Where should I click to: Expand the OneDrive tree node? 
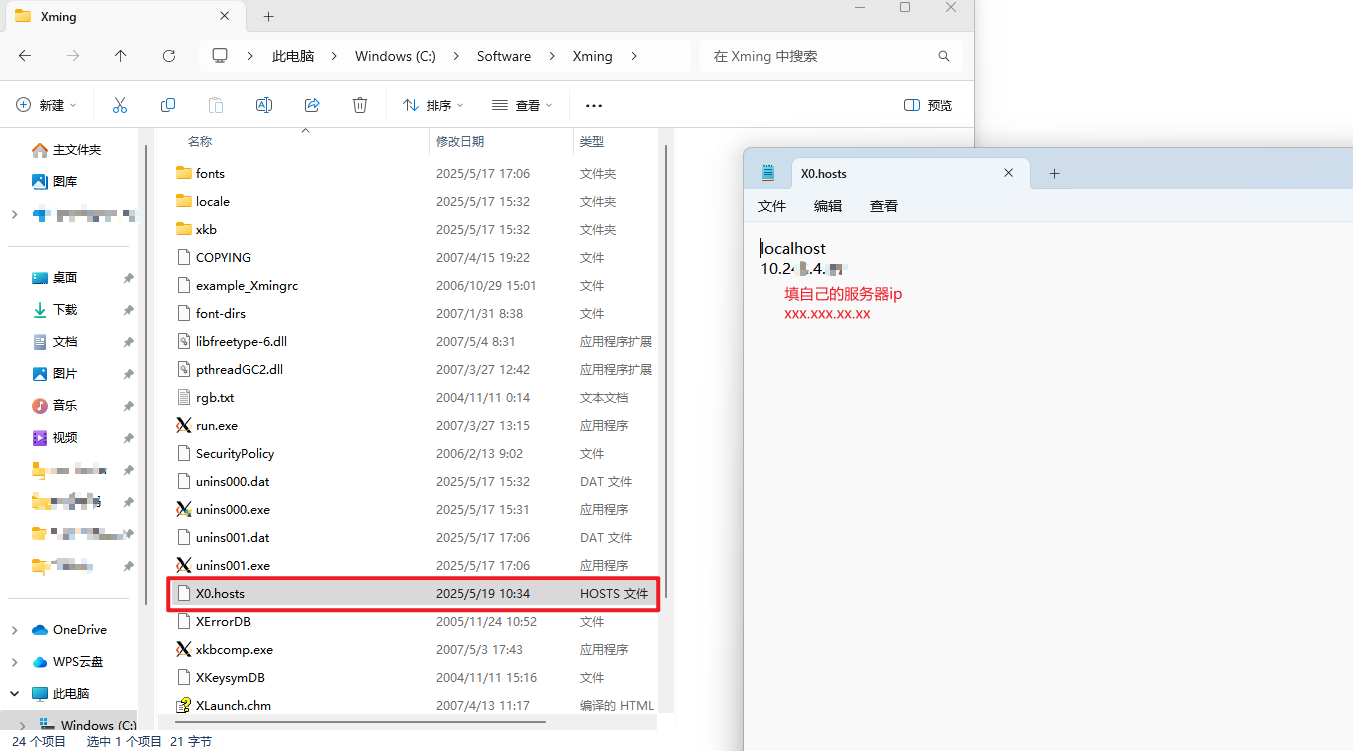[x=14, y=629]
